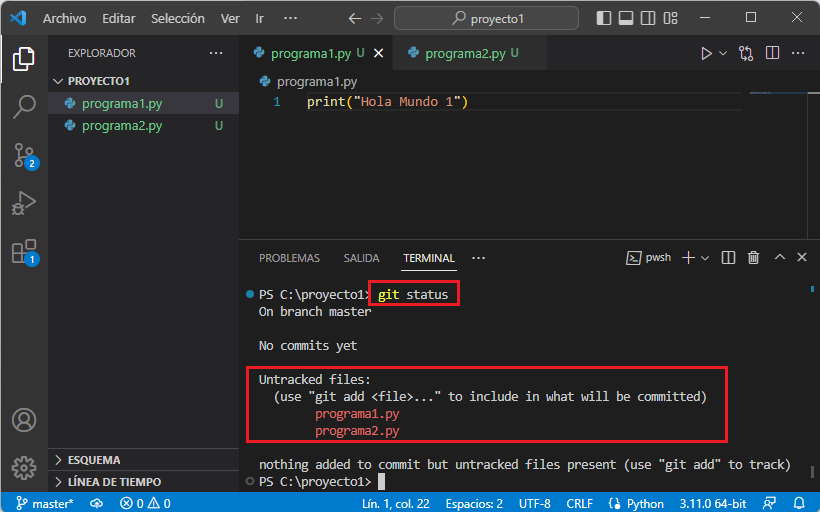The image size is (820, 512).
Task: Select the TERMINAL panel tab
Action: pos(429,258)
